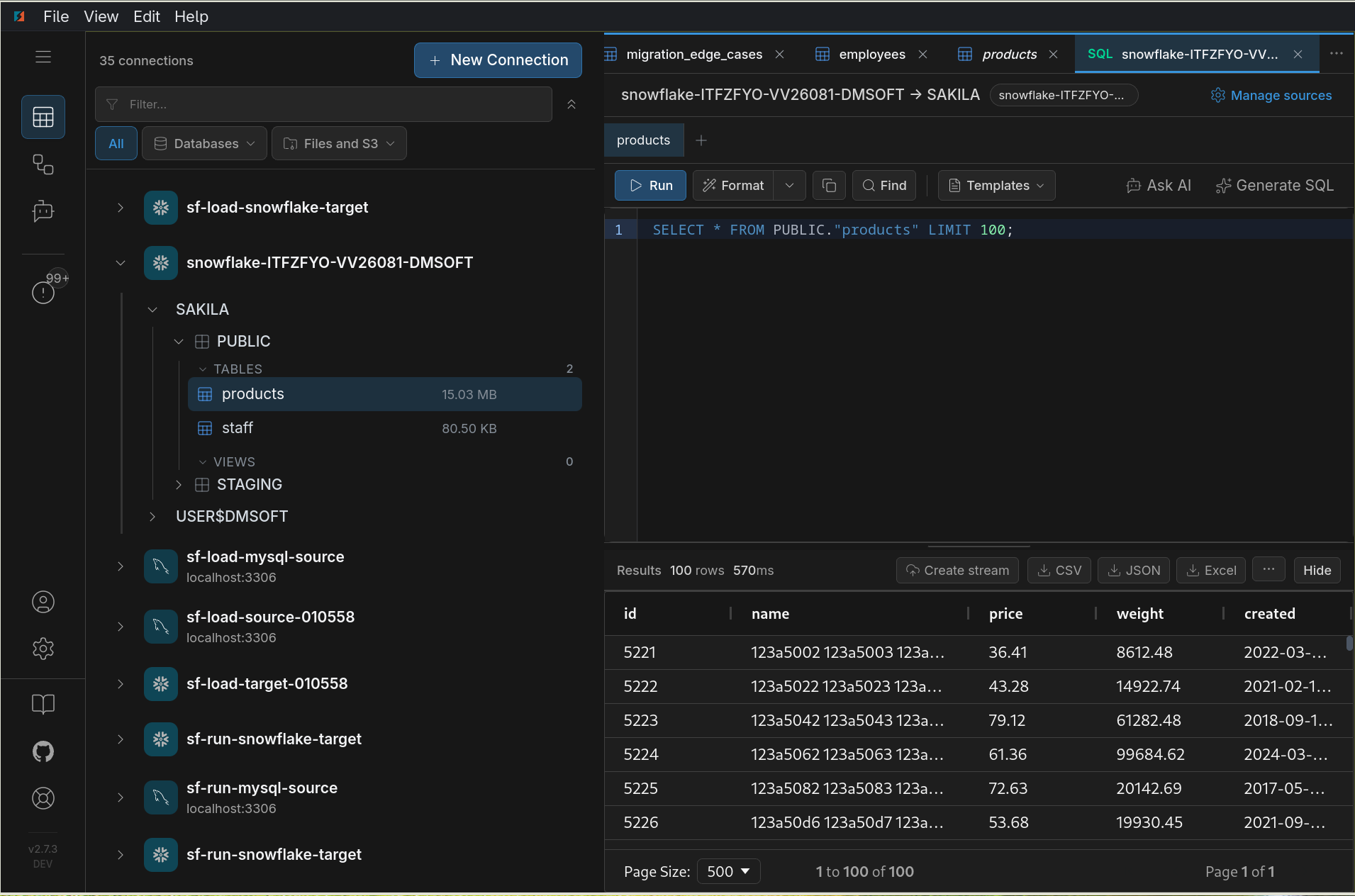Open the hamburger menu icon
Viewport: 1355px width, 896px height.
point(43,57)
